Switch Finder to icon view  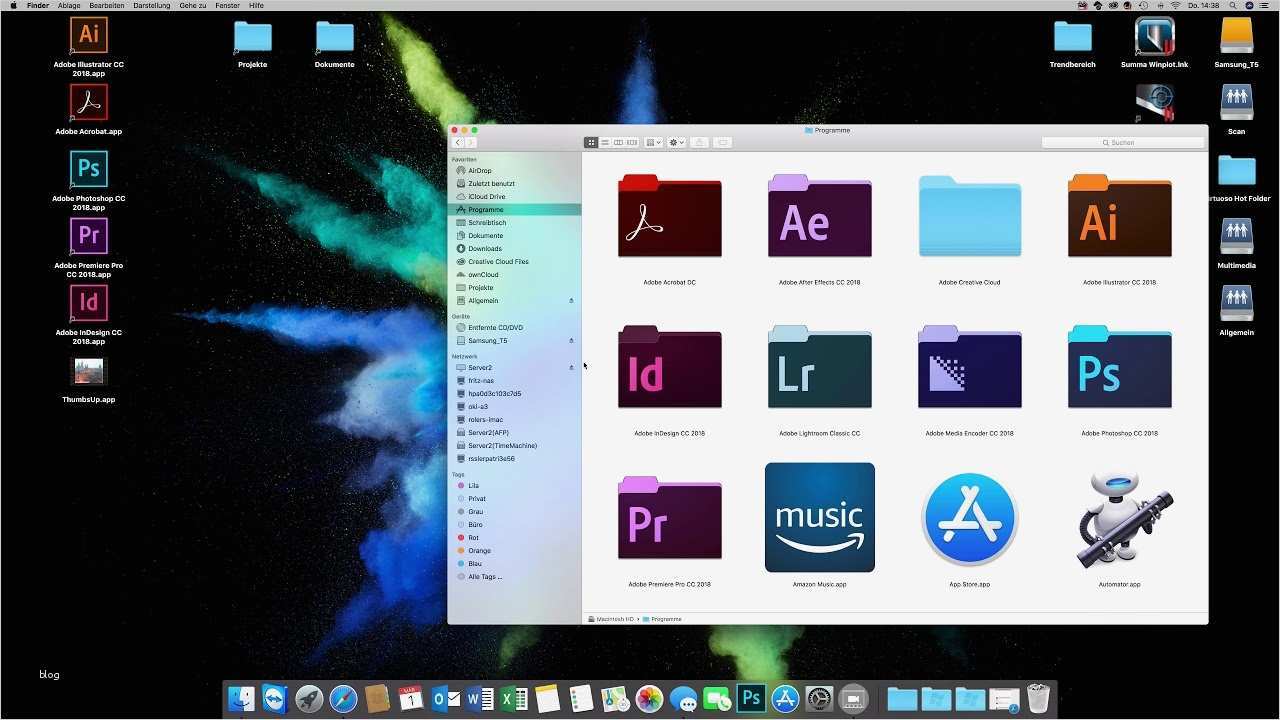tap(591, 143)
